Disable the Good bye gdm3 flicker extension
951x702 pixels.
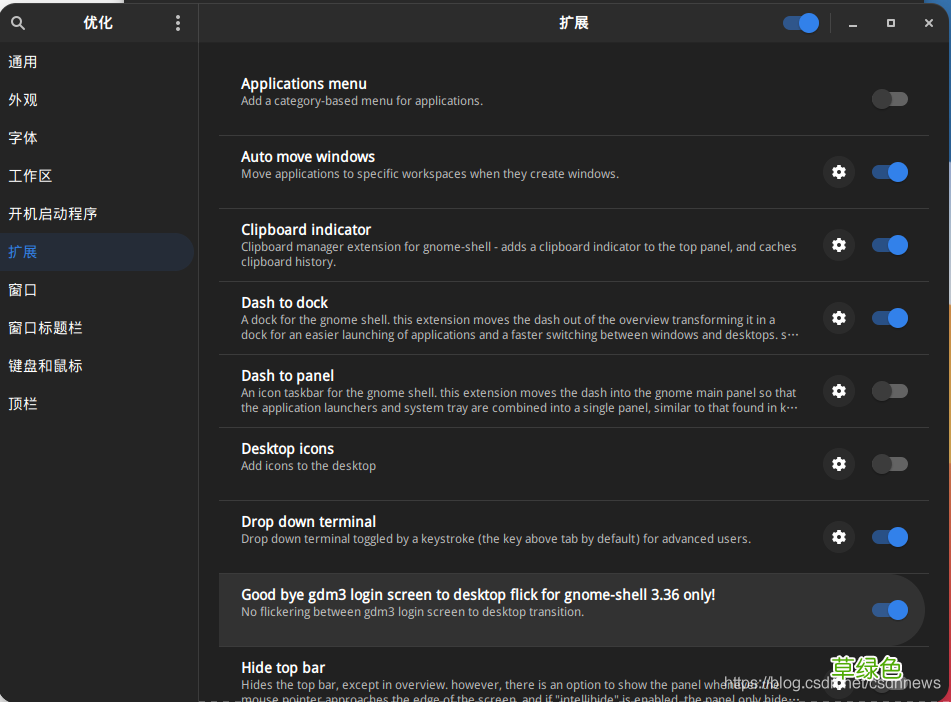(x=889, y=610)
